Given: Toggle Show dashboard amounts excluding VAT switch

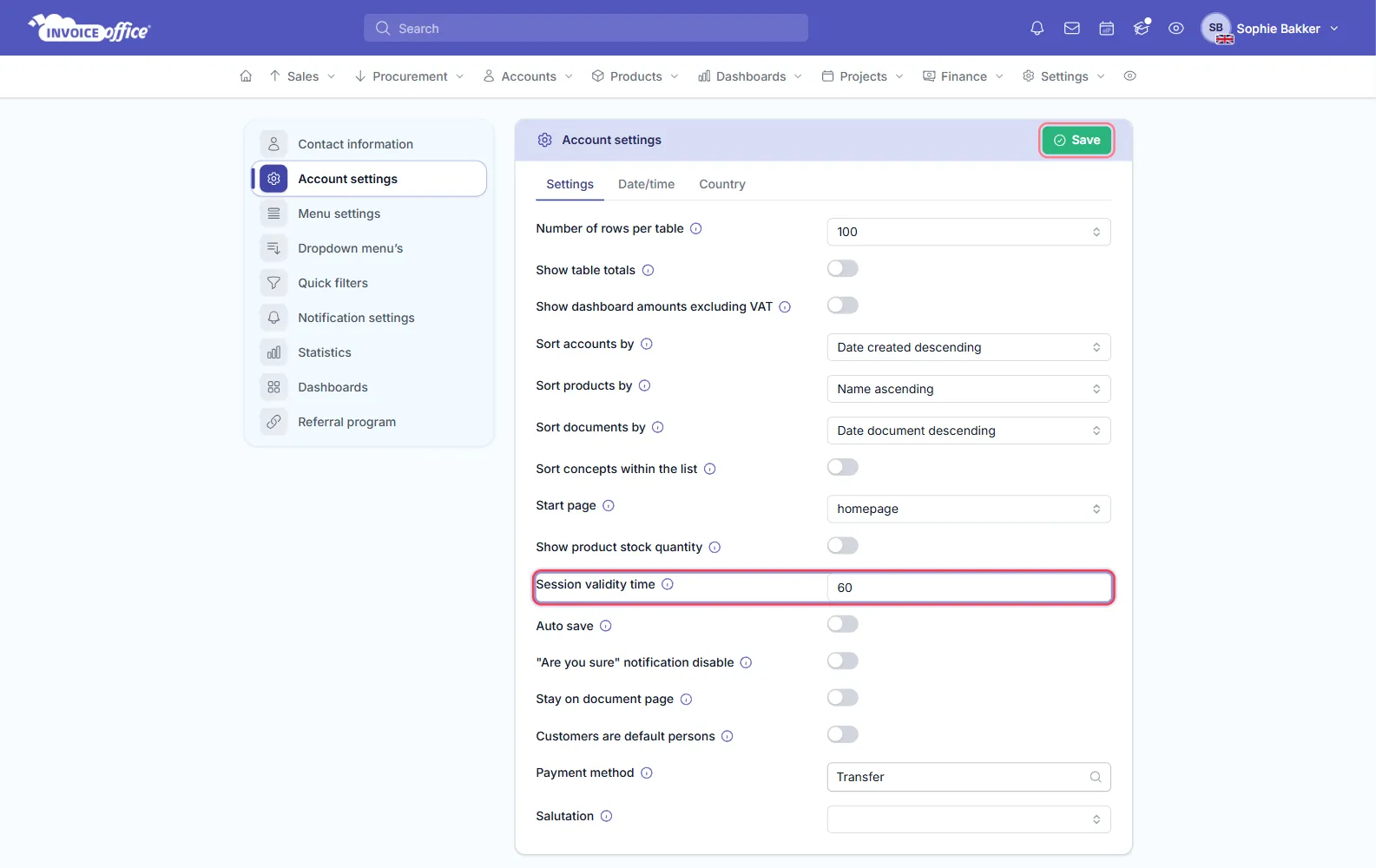Looking at the screenshot, I should (843, 306).
